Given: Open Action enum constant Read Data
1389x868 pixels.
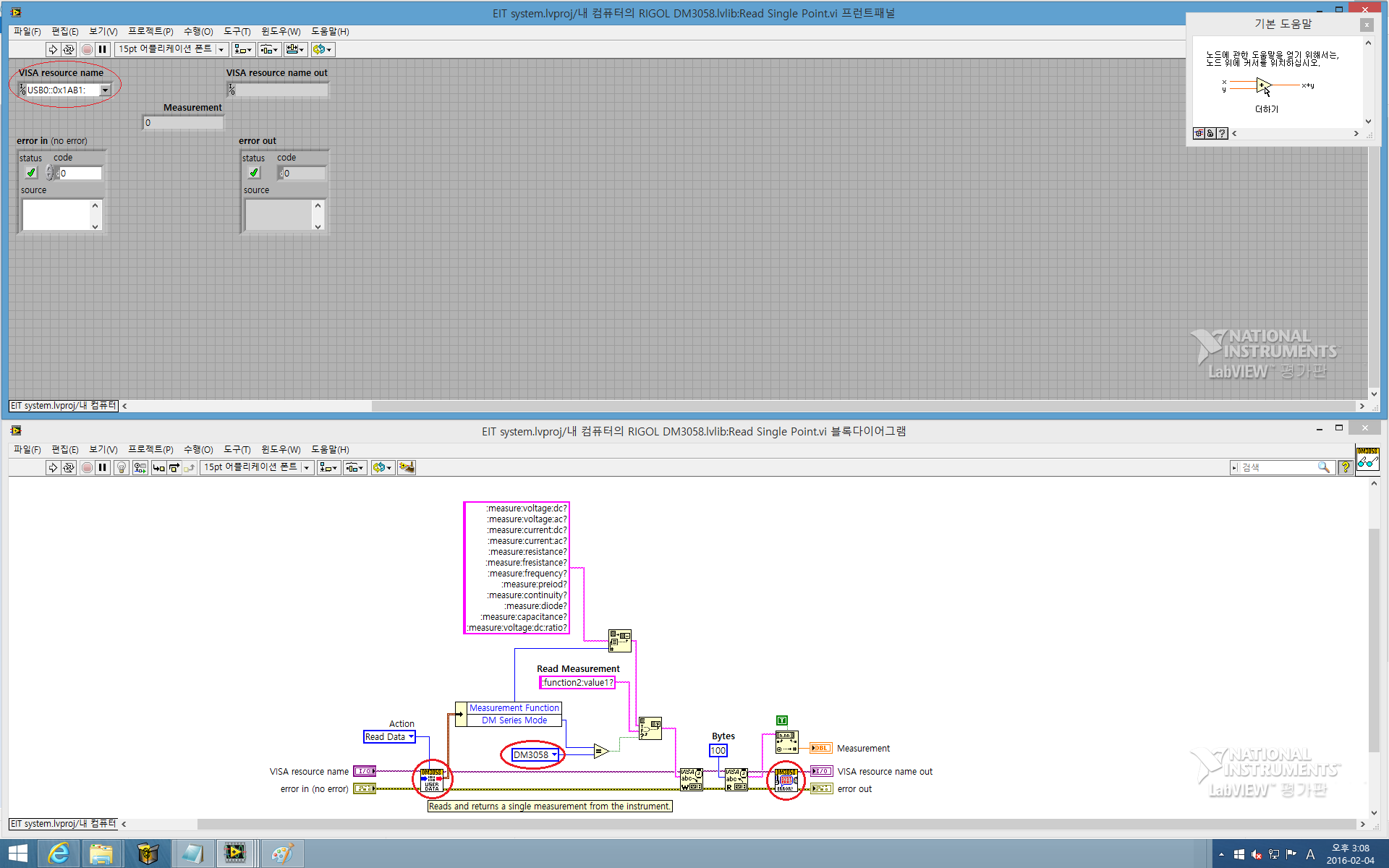Looking at the screenshot, I should point(389,736).
